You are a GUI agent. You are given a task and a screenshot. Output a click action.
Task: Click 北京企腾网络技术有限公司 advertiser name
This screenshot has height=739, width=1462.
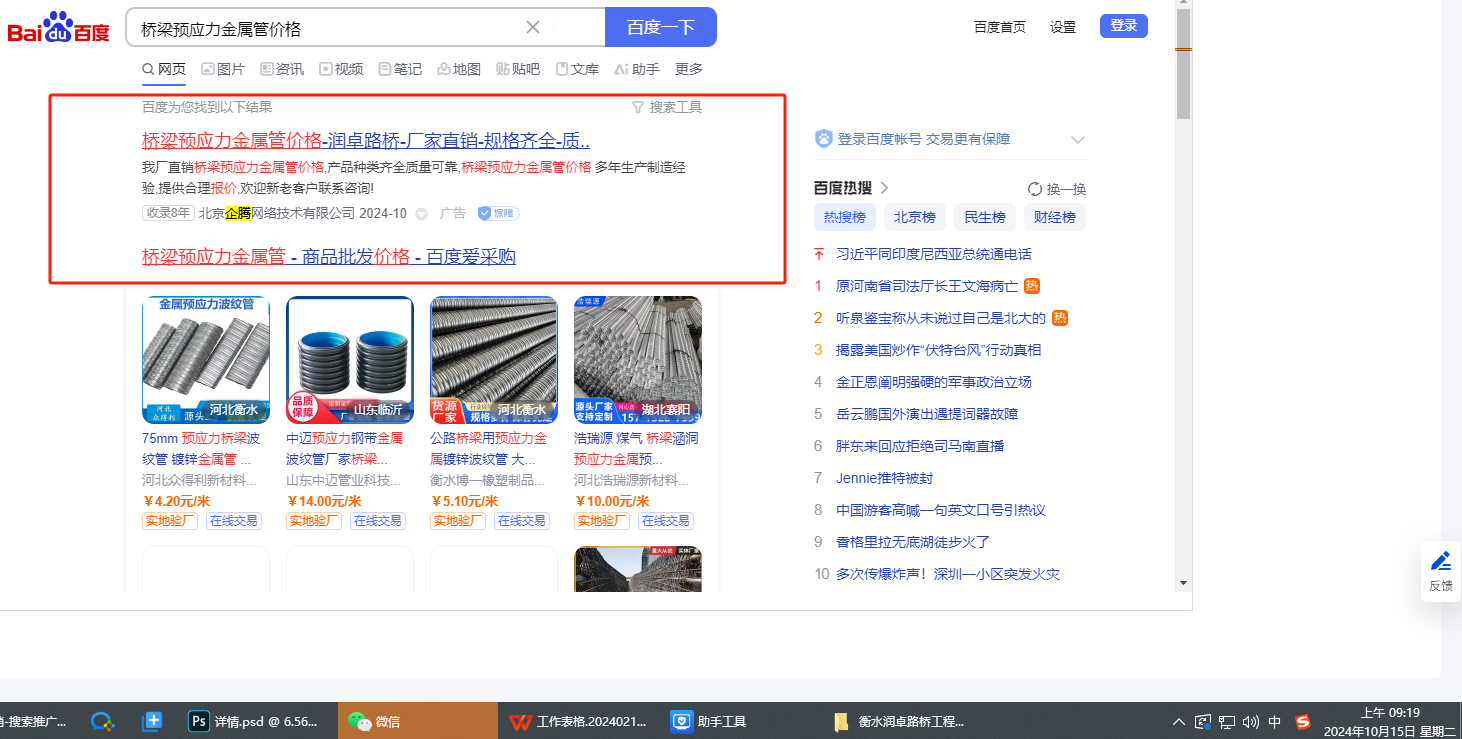277,213
